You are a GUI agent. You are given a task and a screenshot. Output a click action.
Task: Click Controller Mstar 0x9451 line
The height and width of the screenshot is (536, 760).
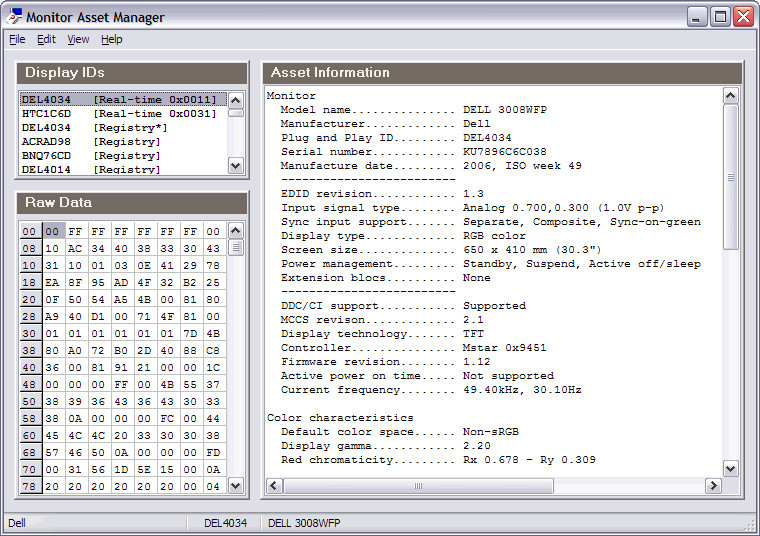[x=413, y=347]
